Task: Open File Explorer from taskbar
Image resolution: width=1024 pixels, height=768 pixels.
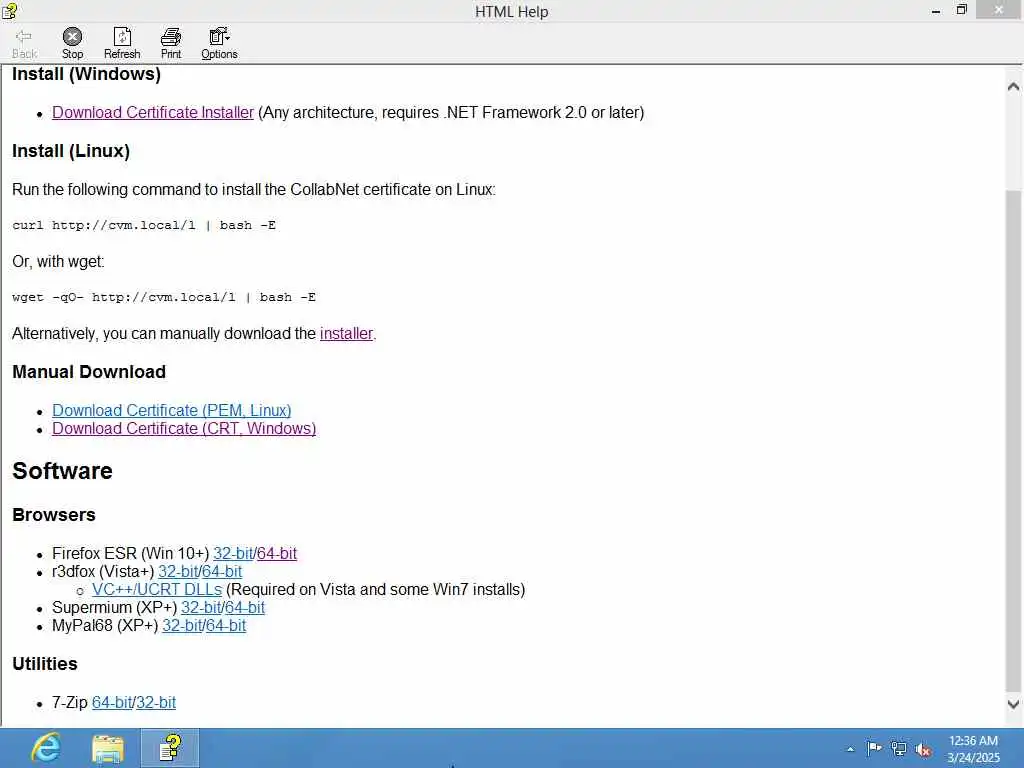Action: pyautogui.click(x=108, y=748)
